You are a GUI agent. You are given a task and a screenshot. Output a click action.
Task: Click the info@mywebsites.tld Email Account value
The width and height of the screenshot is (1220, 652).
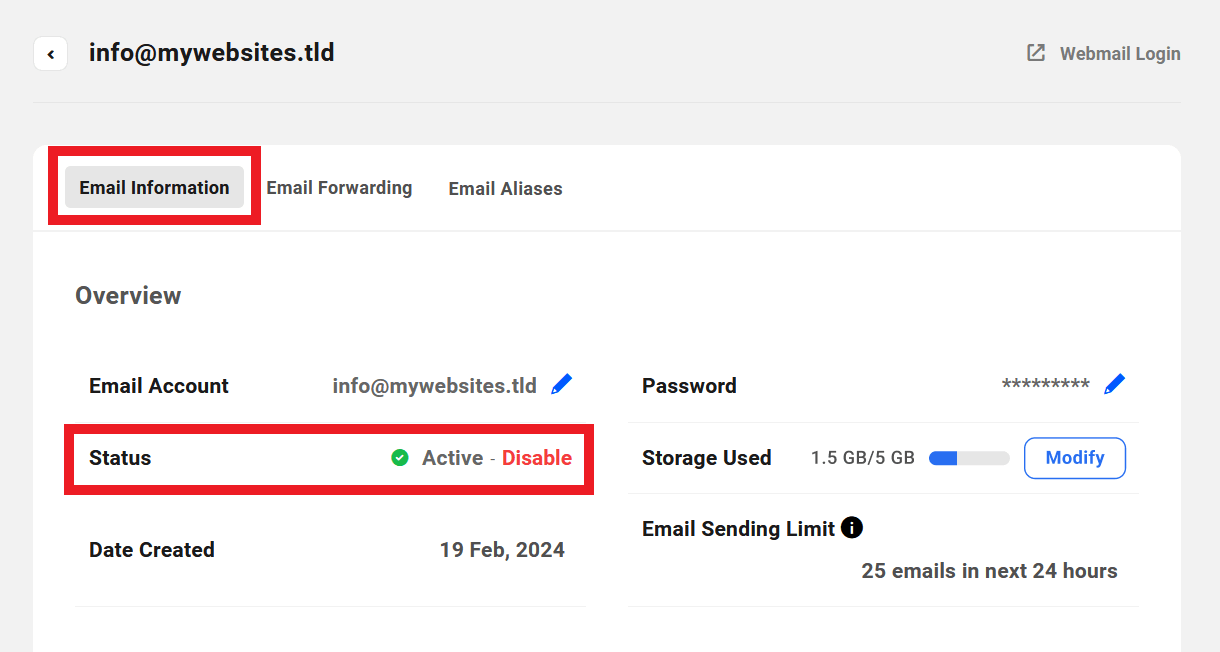[x=435, y=385]
